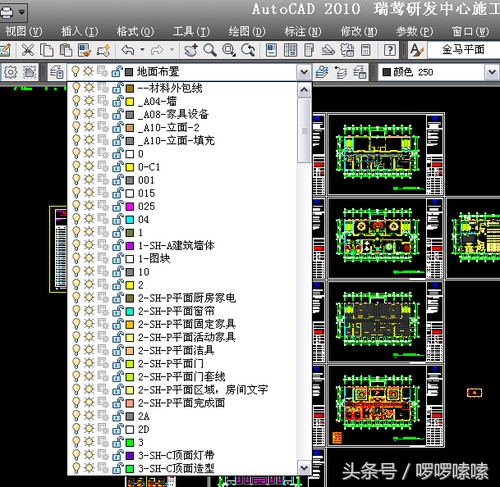Select layer 2-SH-P平面厨房家电
Screen dimensions: 500x487
coord(187,298)
